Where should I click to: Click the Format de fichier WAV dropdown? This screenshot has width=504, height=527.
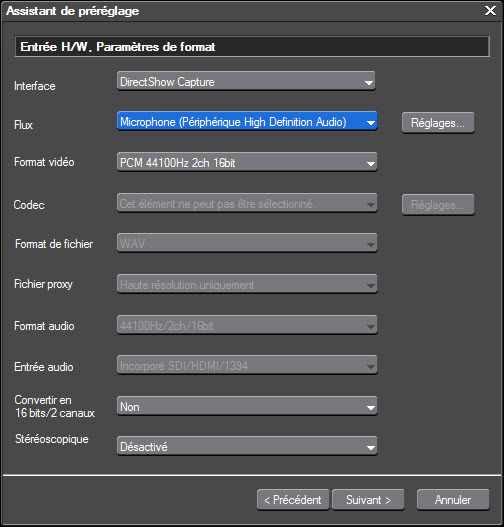coord(247,243)
